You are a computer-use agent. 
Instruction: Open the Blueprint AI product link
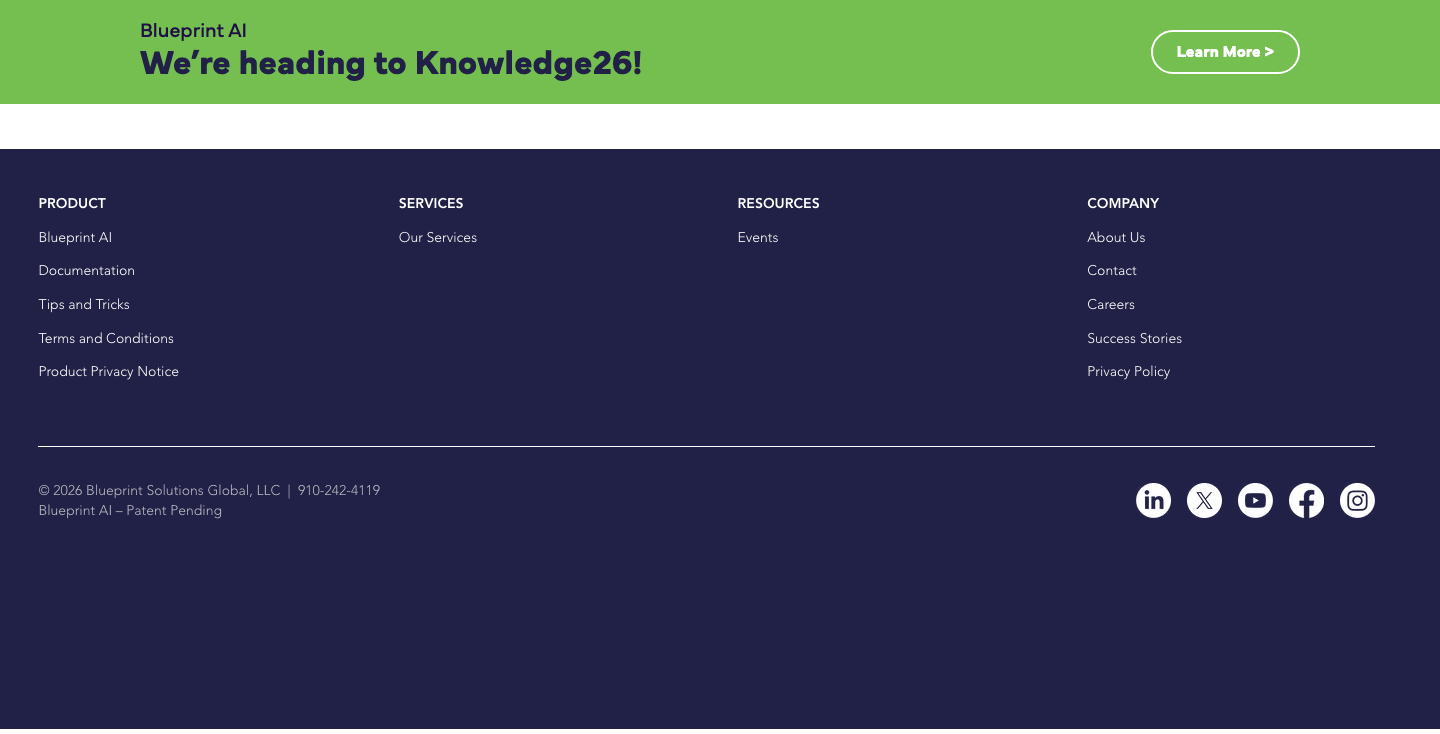pos(75,237)
